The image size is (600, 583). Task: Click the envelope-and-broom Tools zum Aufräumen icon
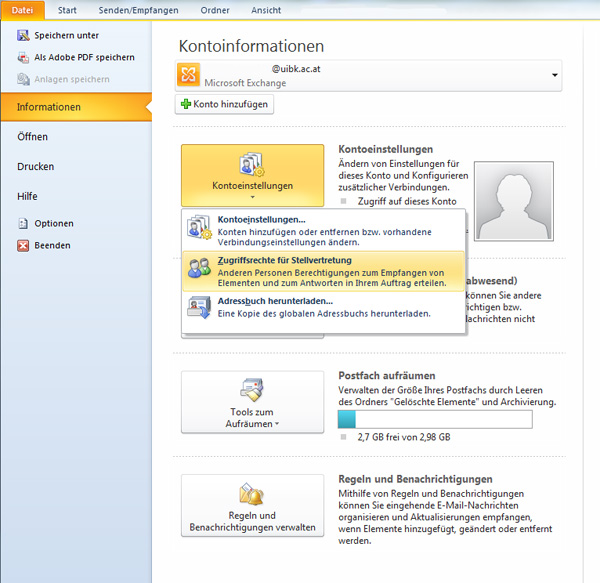tap(252, 390)
